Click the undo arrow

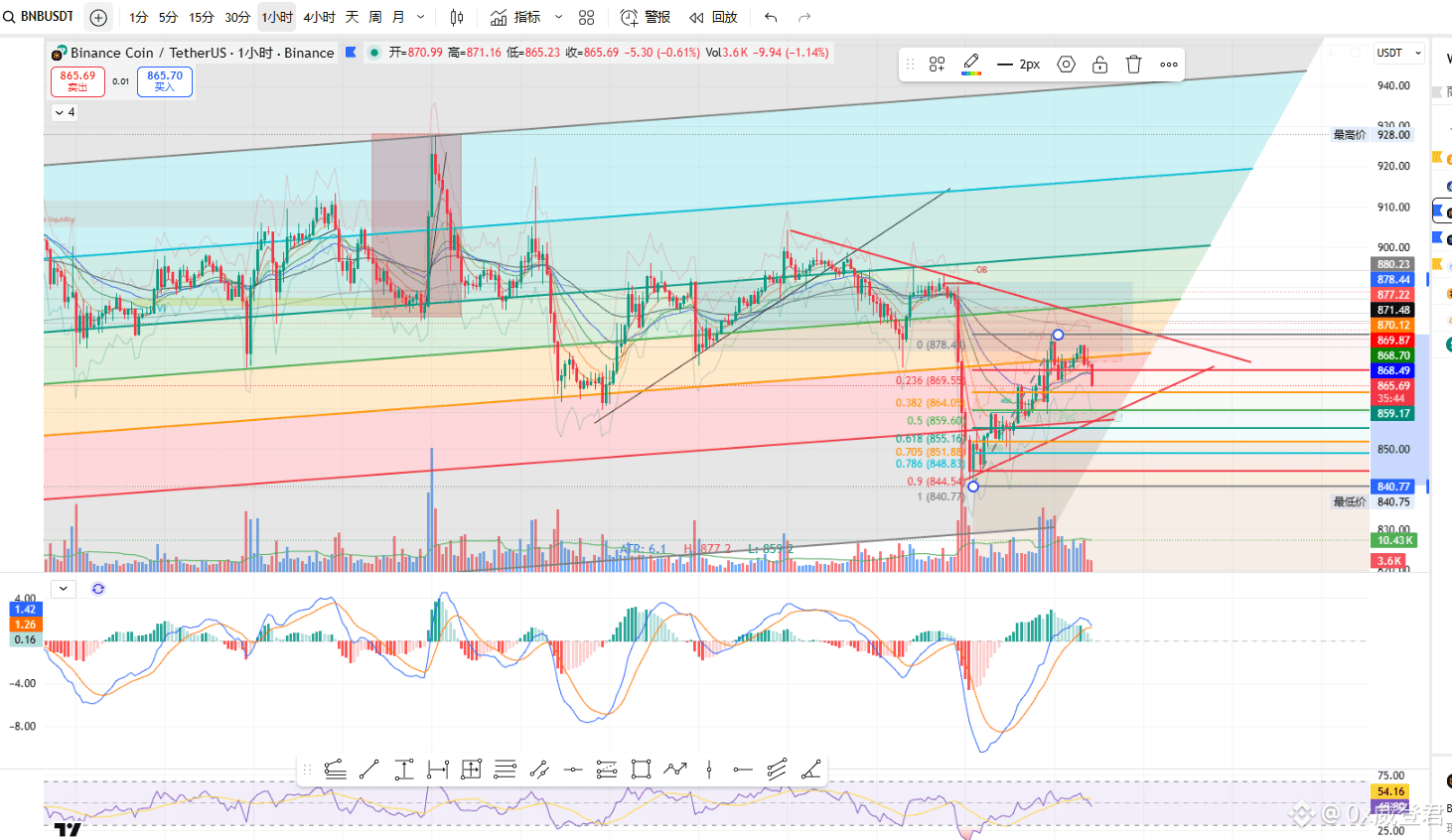point(771,17)
